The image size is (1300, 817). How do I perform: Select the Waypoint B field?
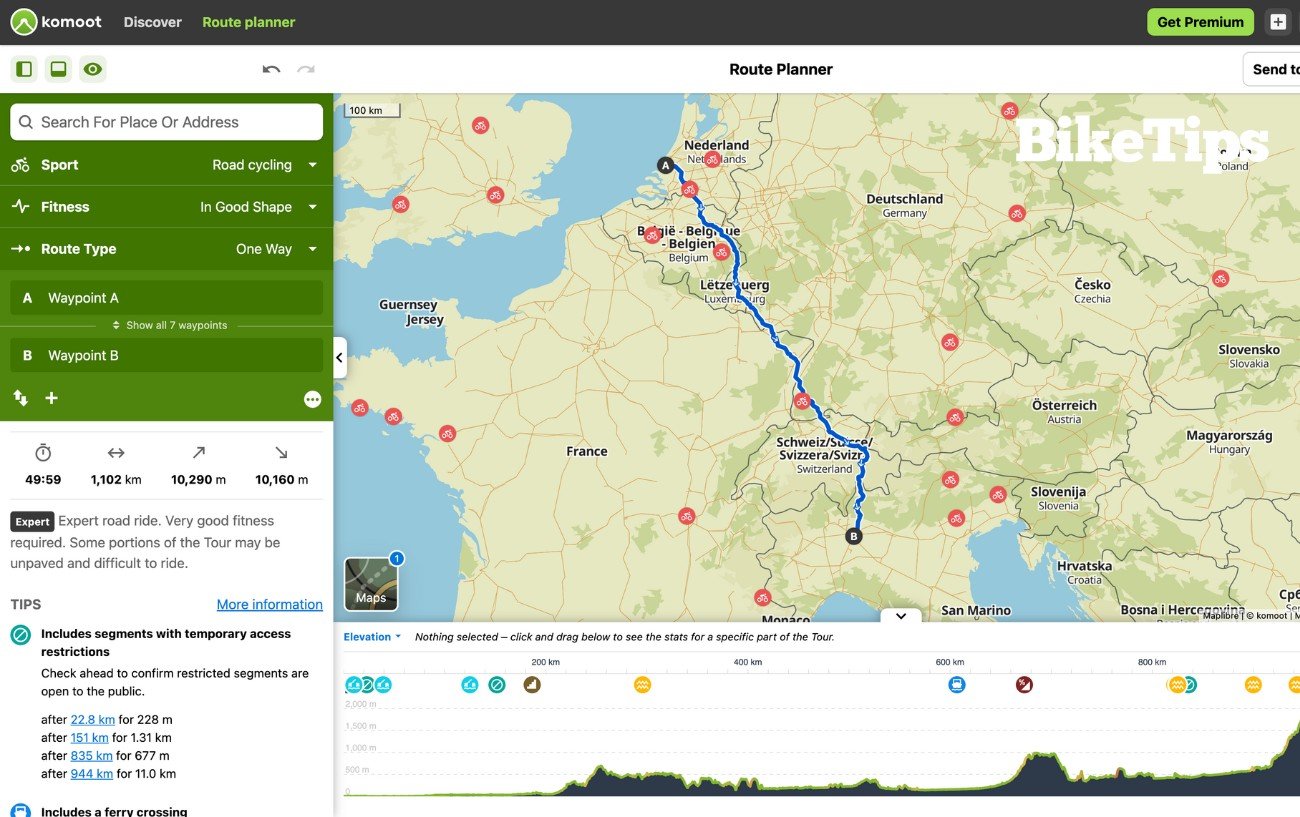coord(166,355)
